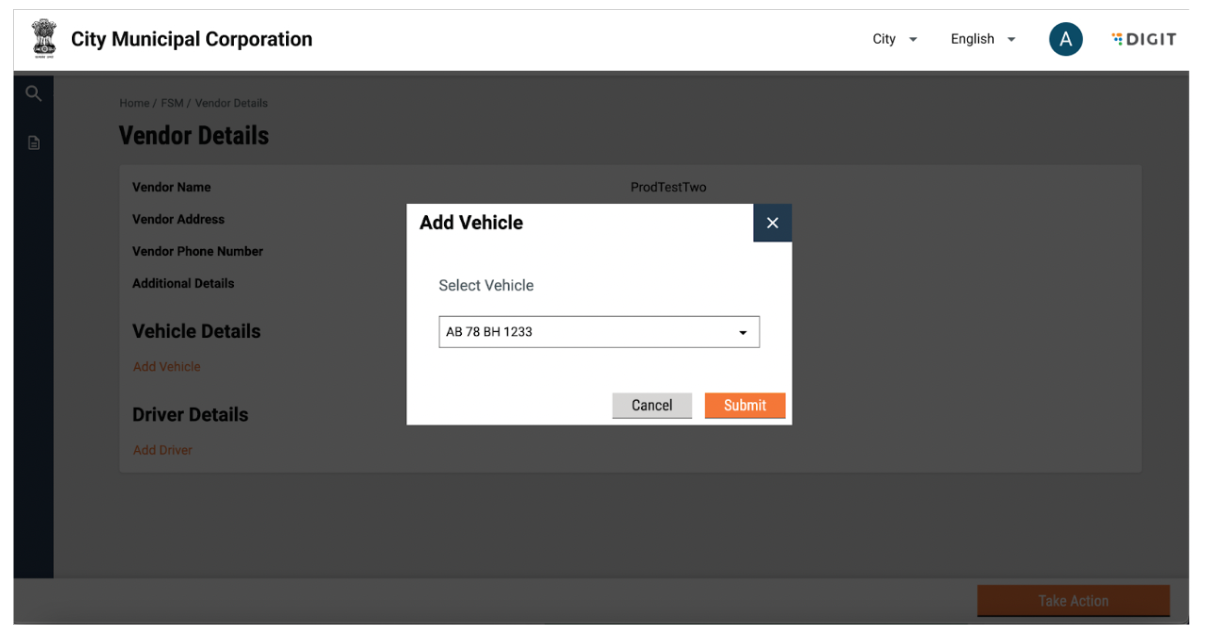Click the DIGIT logo
Viewport: 1216px width, 634px height.
click(1143, 39)
